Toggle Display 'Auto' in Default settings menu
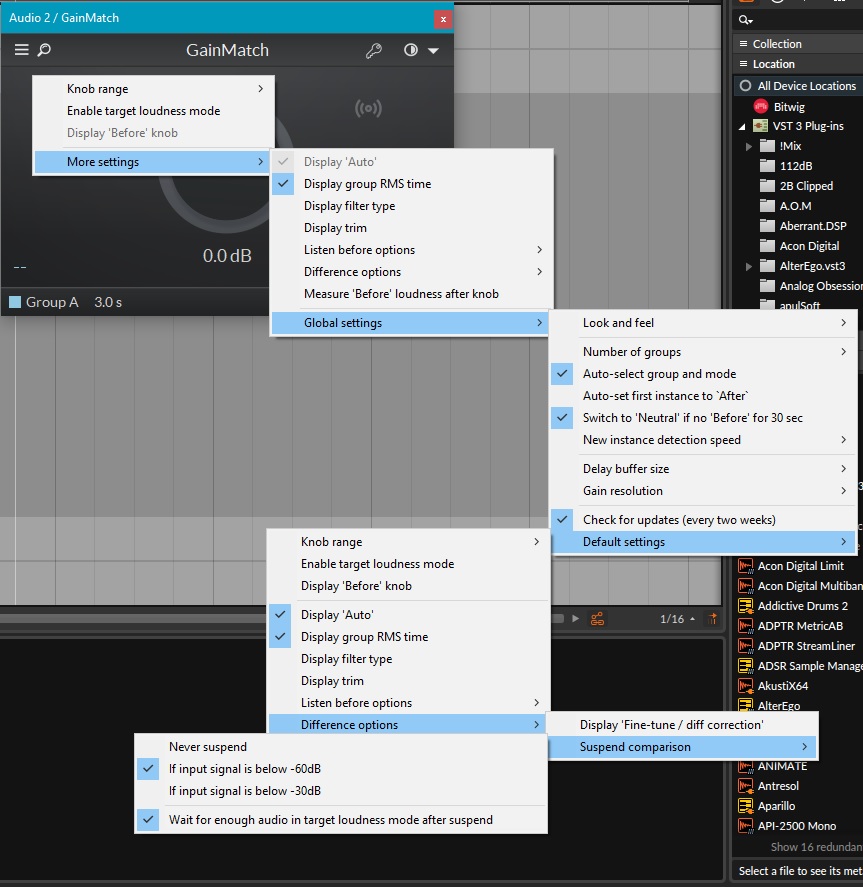 coord(408,615)
